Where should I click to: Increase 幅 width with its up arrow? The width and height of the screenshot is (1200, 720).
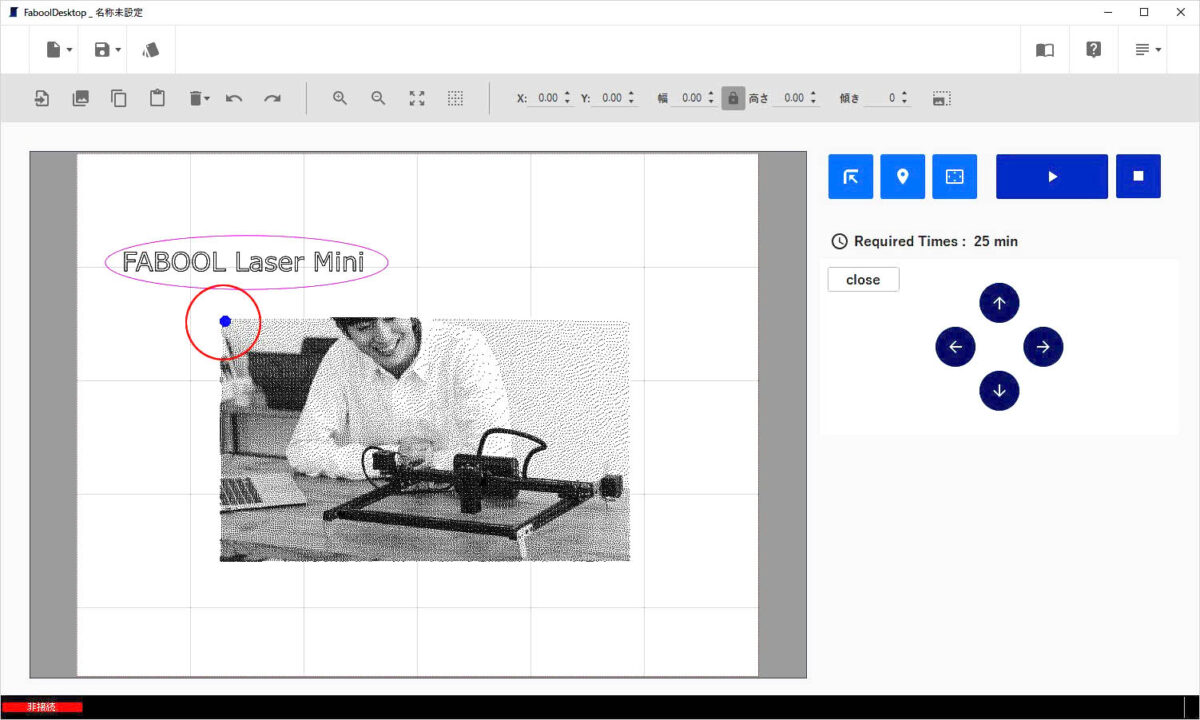711,94
